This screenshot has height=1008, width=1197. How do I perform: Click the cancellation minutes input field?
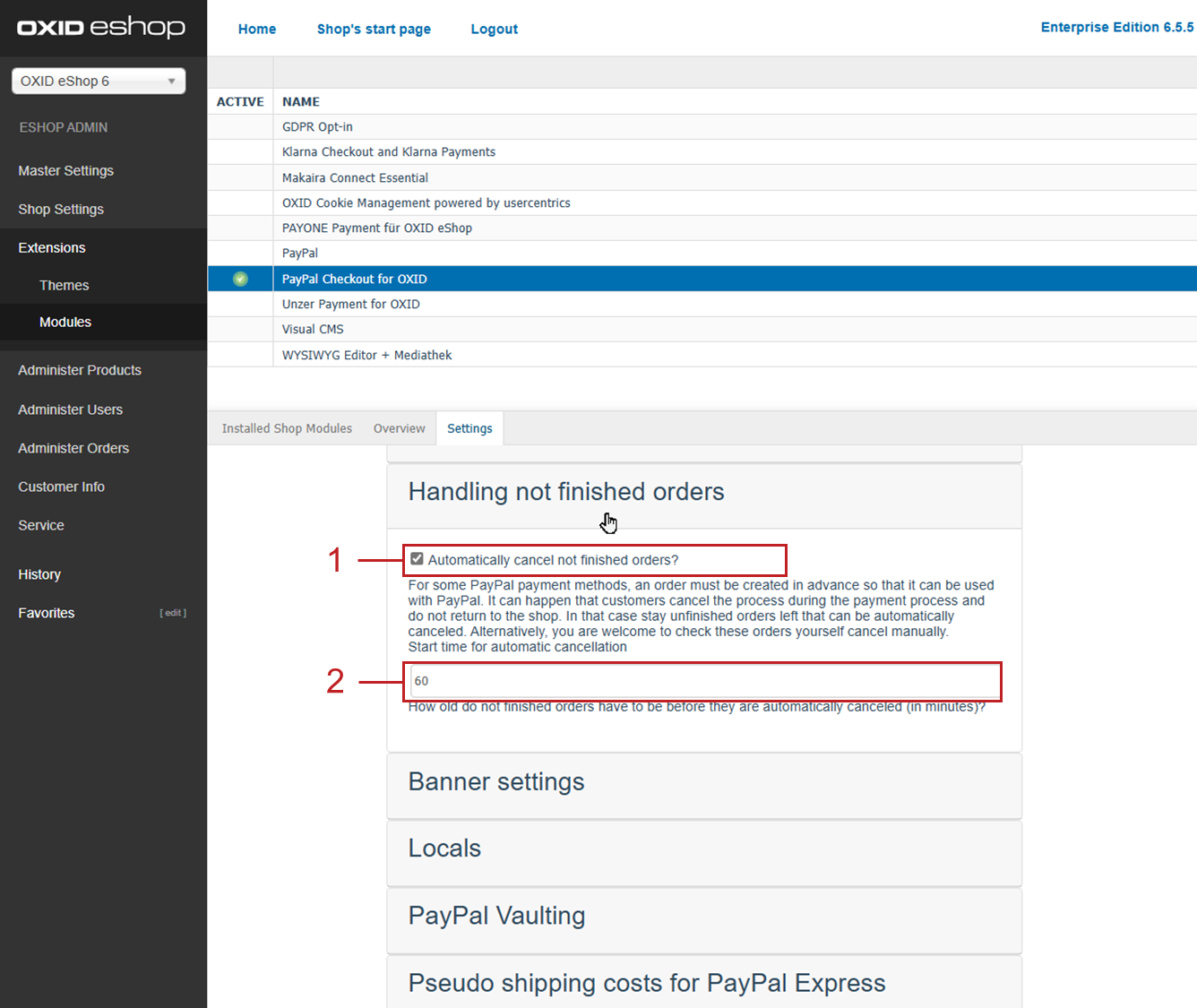pos(704,681)
